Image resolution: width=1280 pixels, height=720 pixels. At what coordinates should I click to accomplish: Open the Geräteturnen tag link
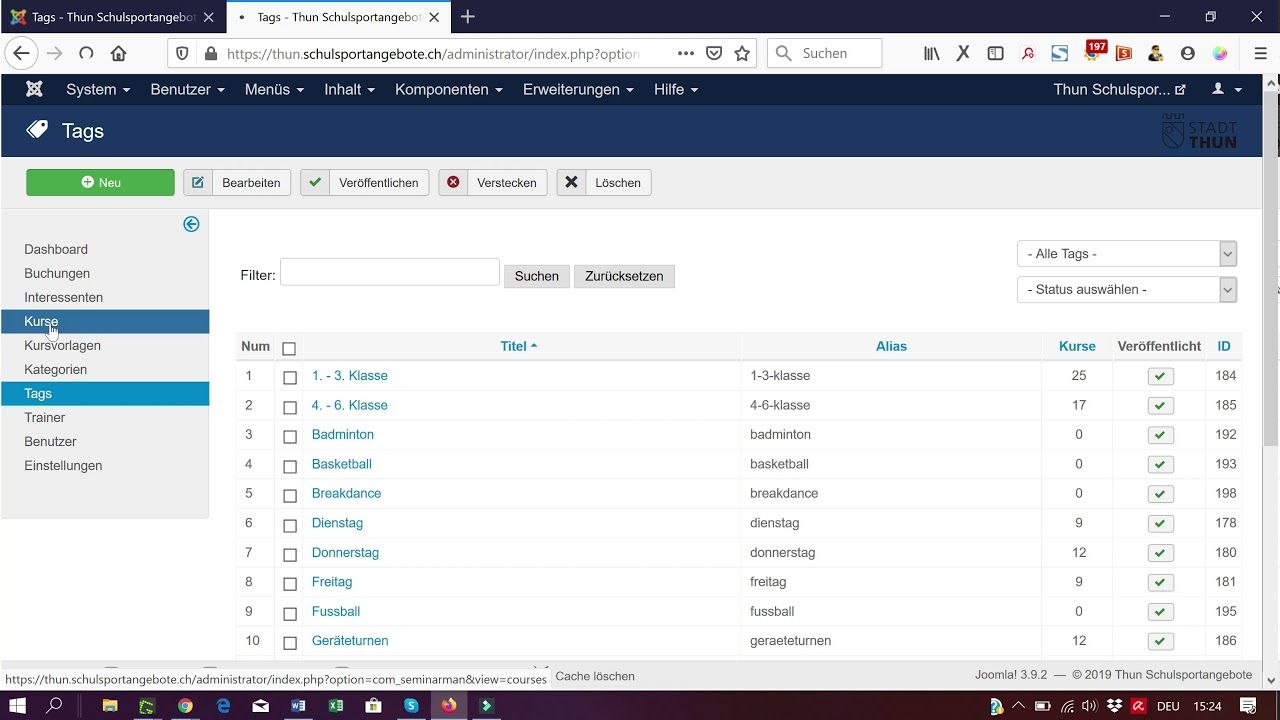pyautogui.click(x=350, y=640)
